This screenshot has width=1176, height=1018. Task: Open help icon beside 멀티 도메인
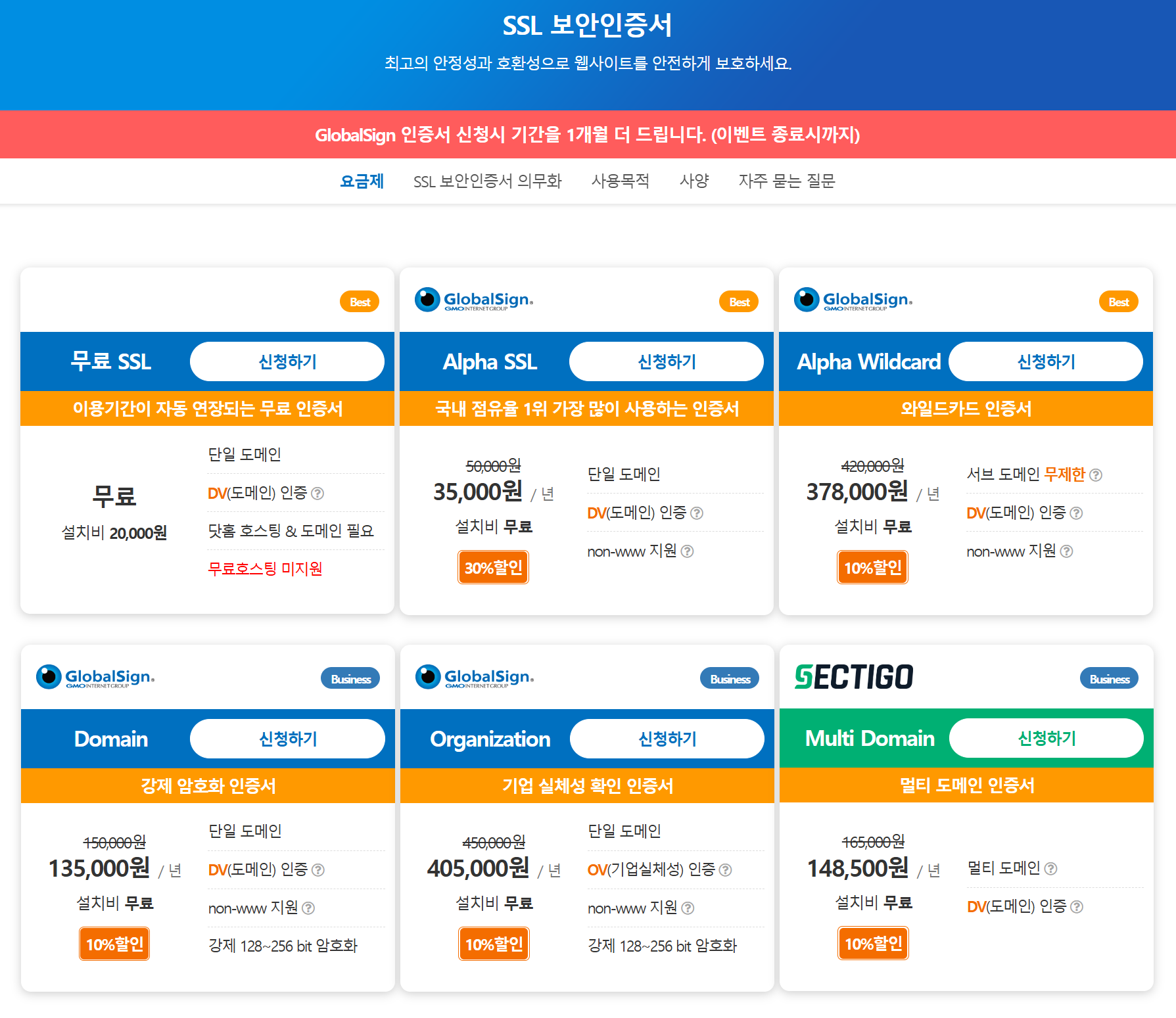[x=1051, y=869]
